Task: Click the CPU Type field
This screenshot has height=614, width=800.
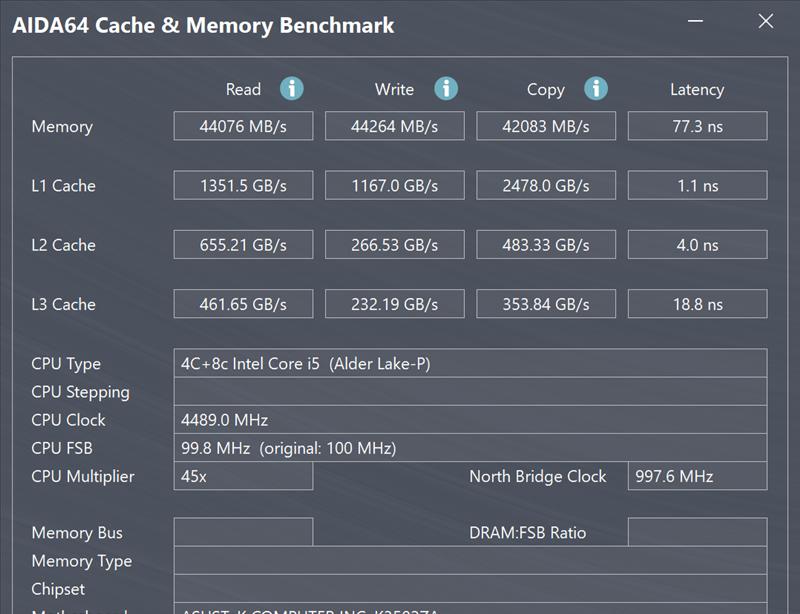Action: tap(470, 363)
